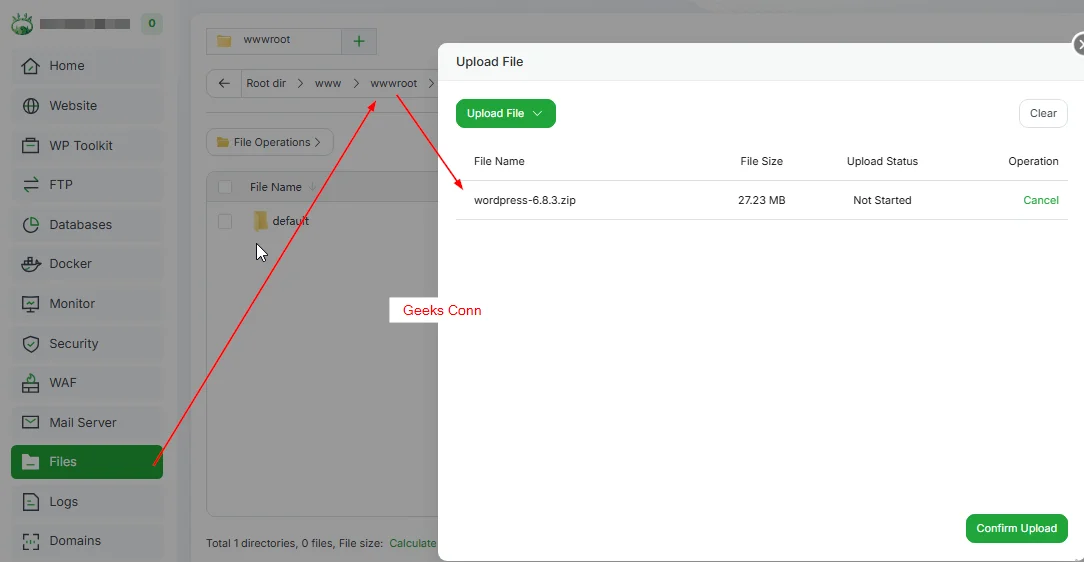The width and height of the screenshot is (1084, 562).
Task: Toggle the select-all files checkbox
Action: [225, 187]
